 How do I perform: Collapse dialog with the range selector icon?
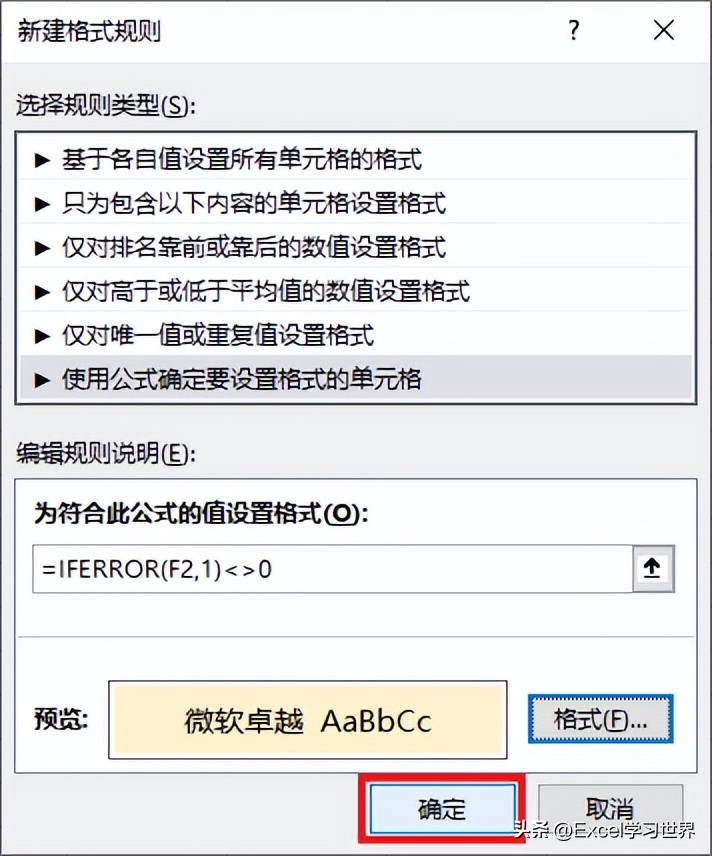(x=652, y=568)
